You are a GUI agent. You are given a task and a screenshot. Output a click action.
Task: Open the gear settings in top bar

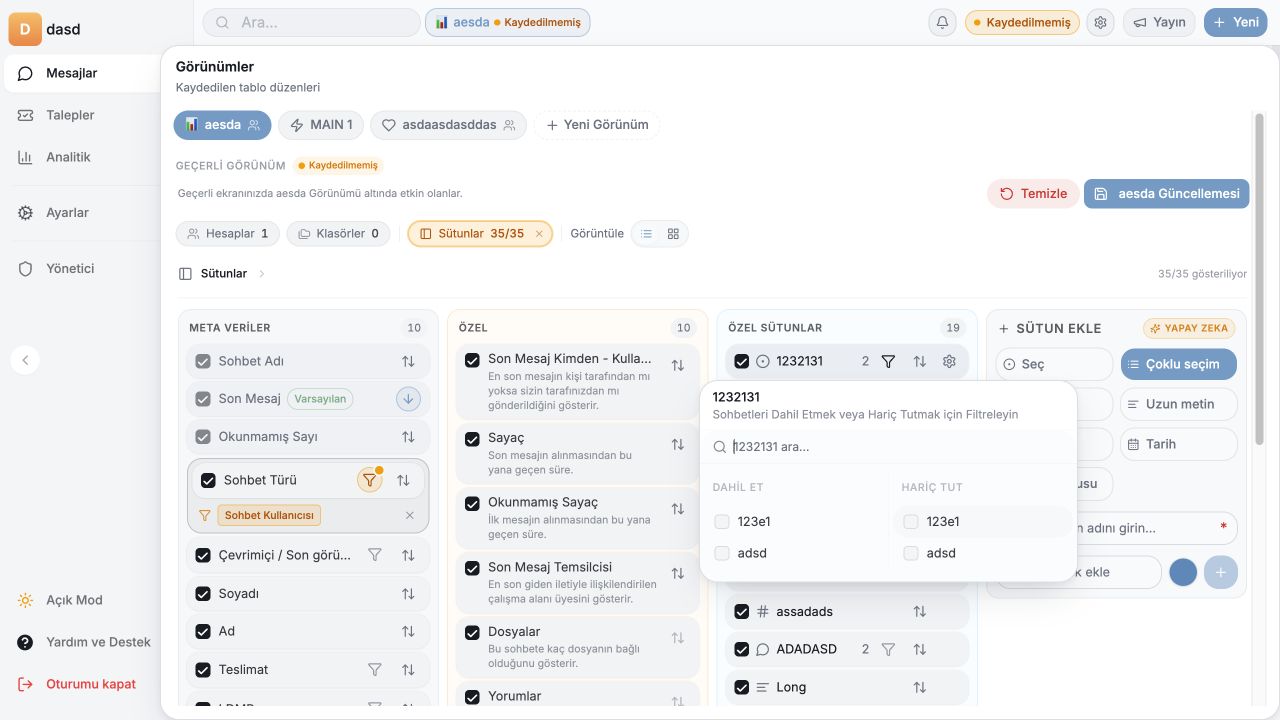(1101, 22)
